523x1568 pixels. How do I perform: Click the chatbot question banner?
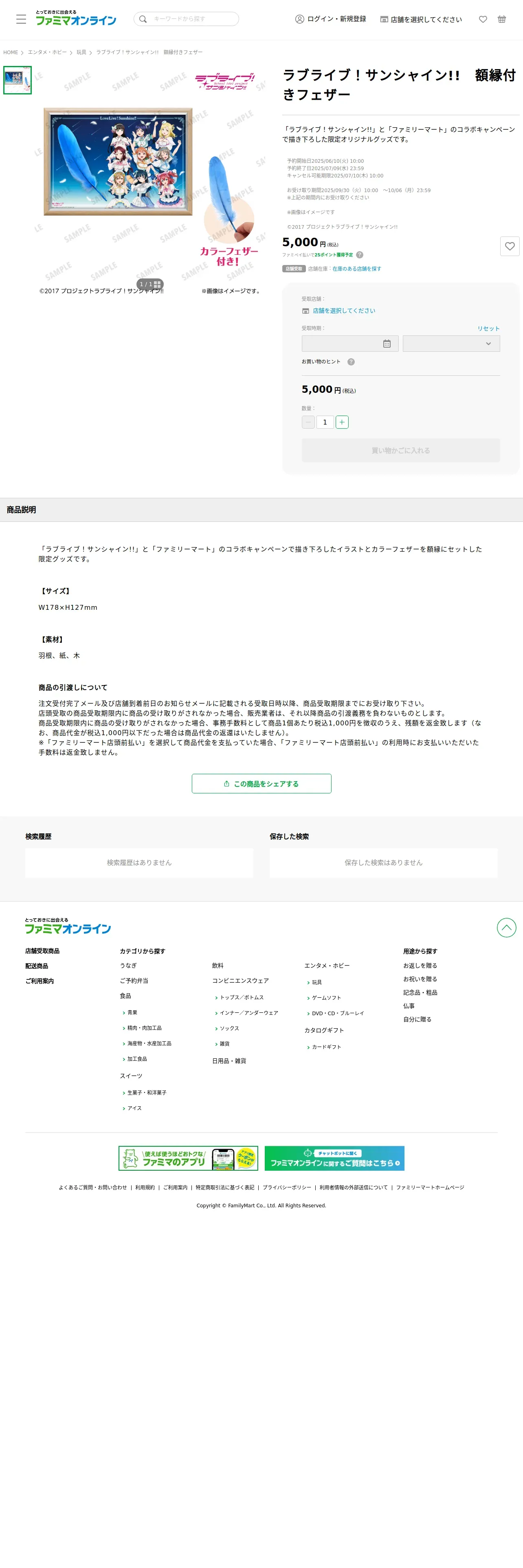[334, 1158]
